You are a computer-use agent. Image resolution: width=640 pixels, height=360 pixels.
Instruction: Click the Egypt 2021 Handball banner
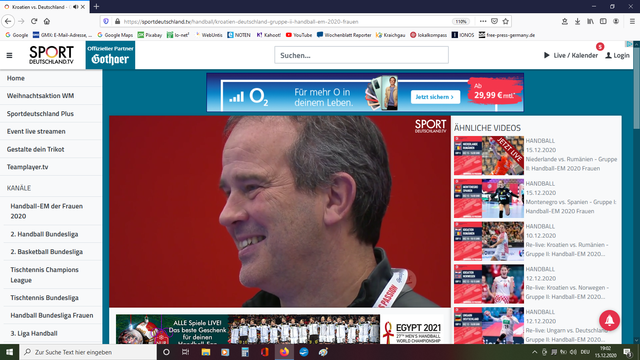tap(280, 329)
